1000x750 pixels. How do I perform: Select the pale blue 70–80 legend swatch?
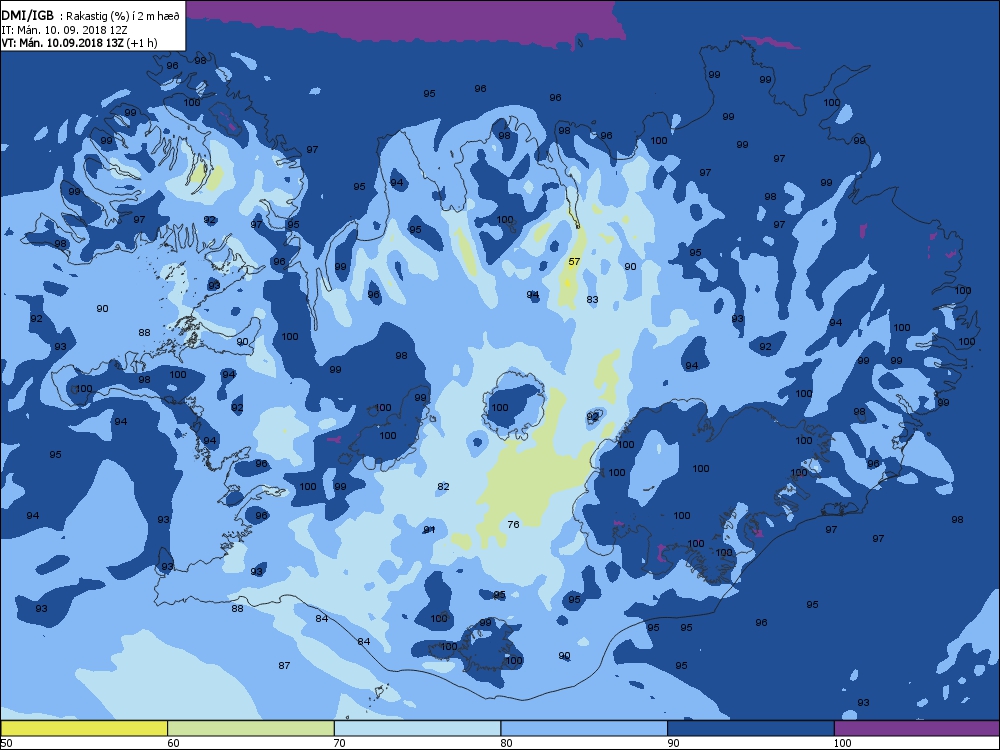417,728
